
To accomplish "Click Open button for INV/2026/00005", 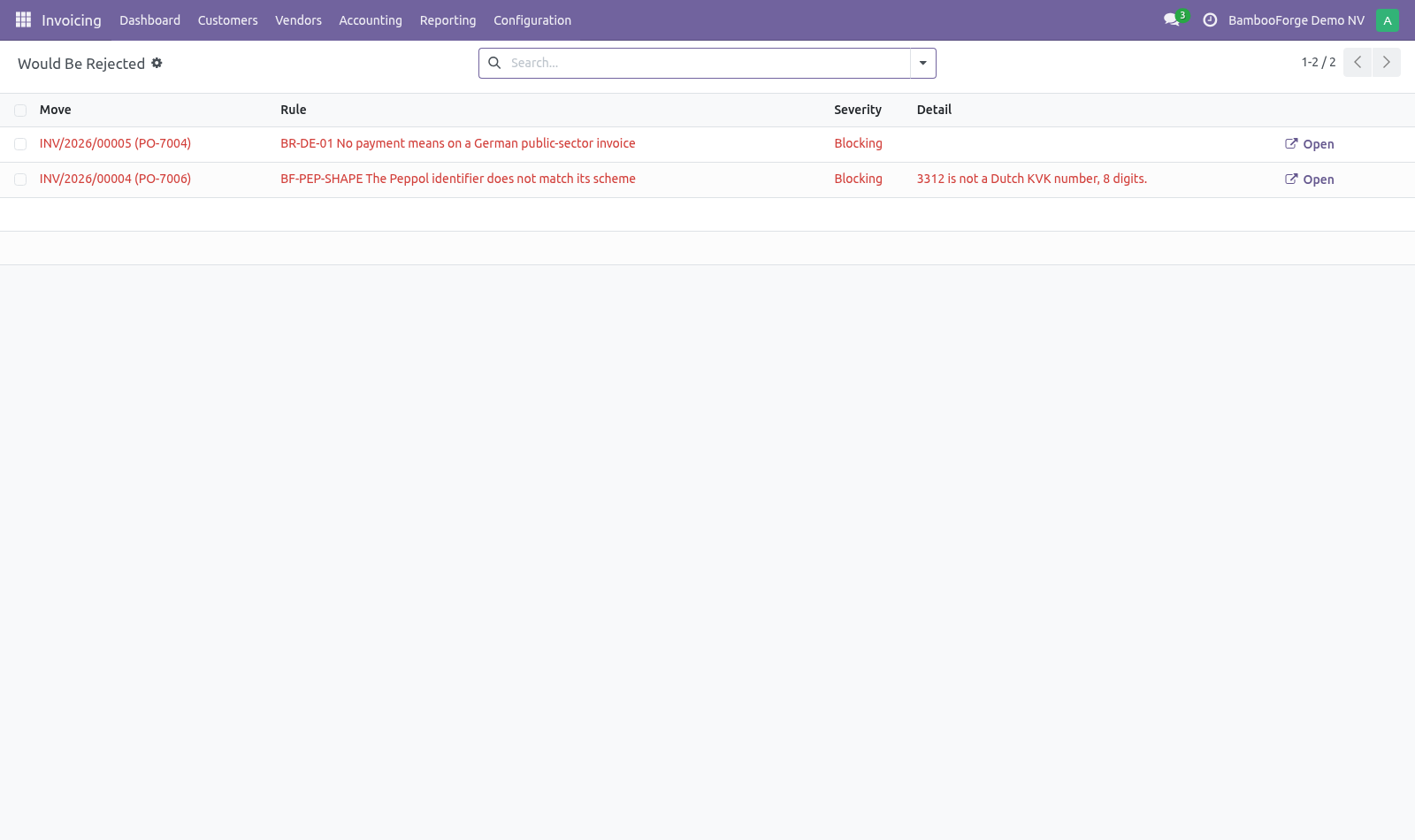I will click(x=1310, y=144).
